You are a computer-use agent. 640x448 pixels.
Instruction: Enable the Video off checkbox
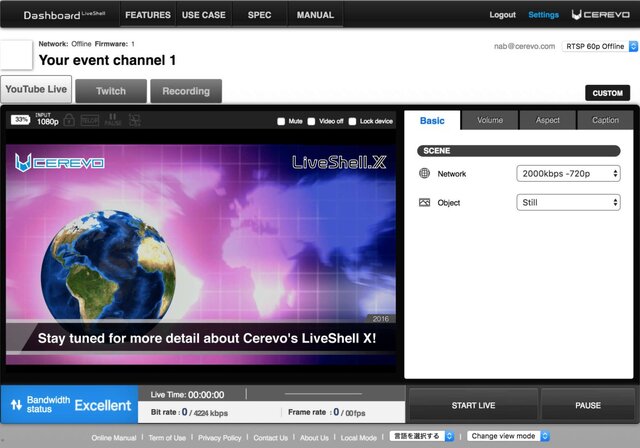311,121
